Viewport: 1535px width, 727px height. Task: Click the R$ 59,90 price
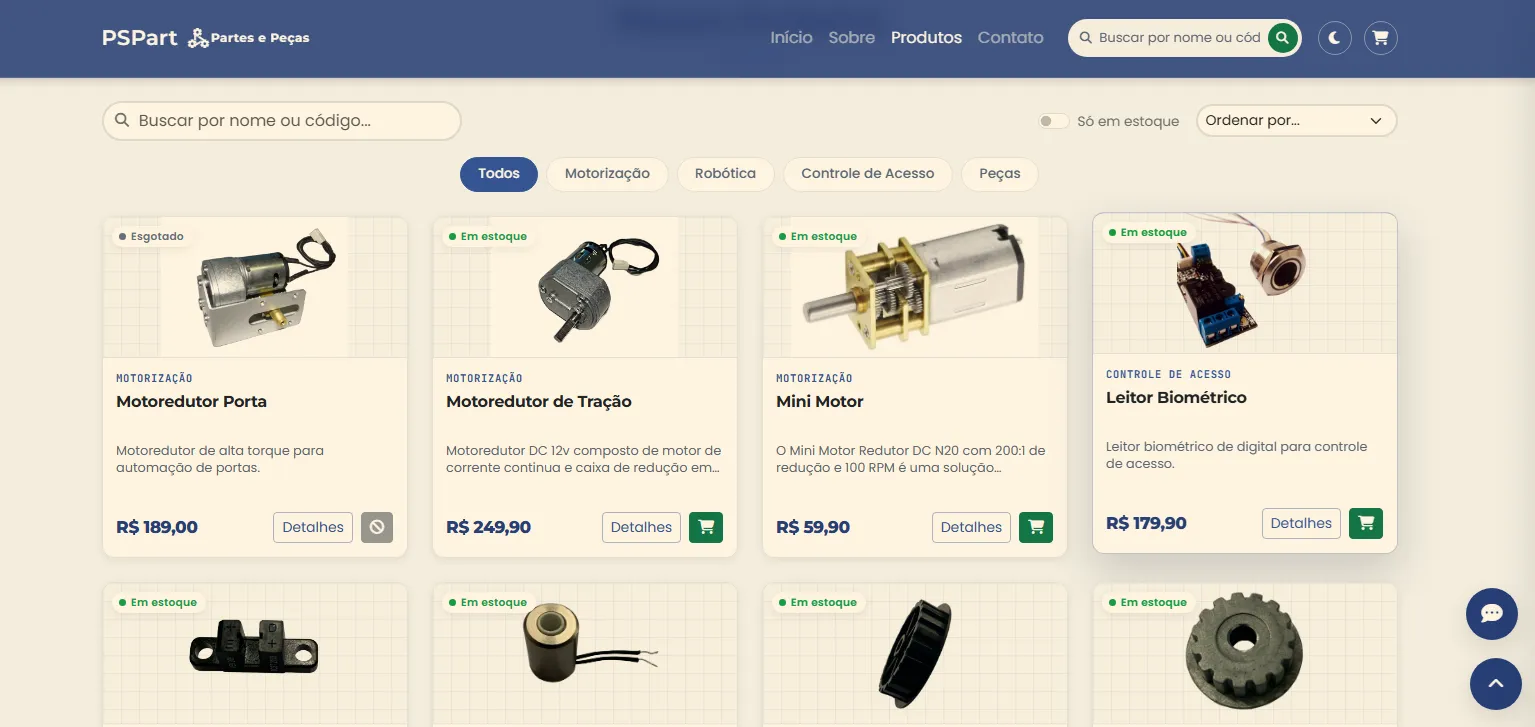click(x=813, y=527)
